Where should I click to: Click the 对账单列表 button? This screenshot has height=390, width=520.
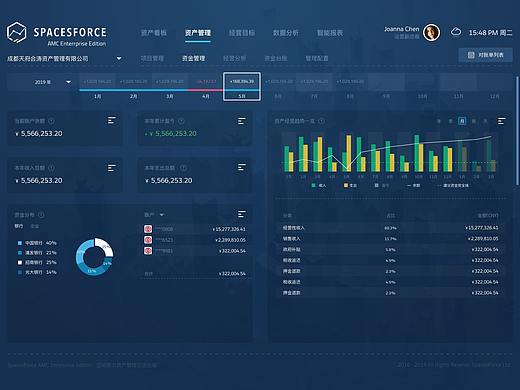click(x=485, y=55)
